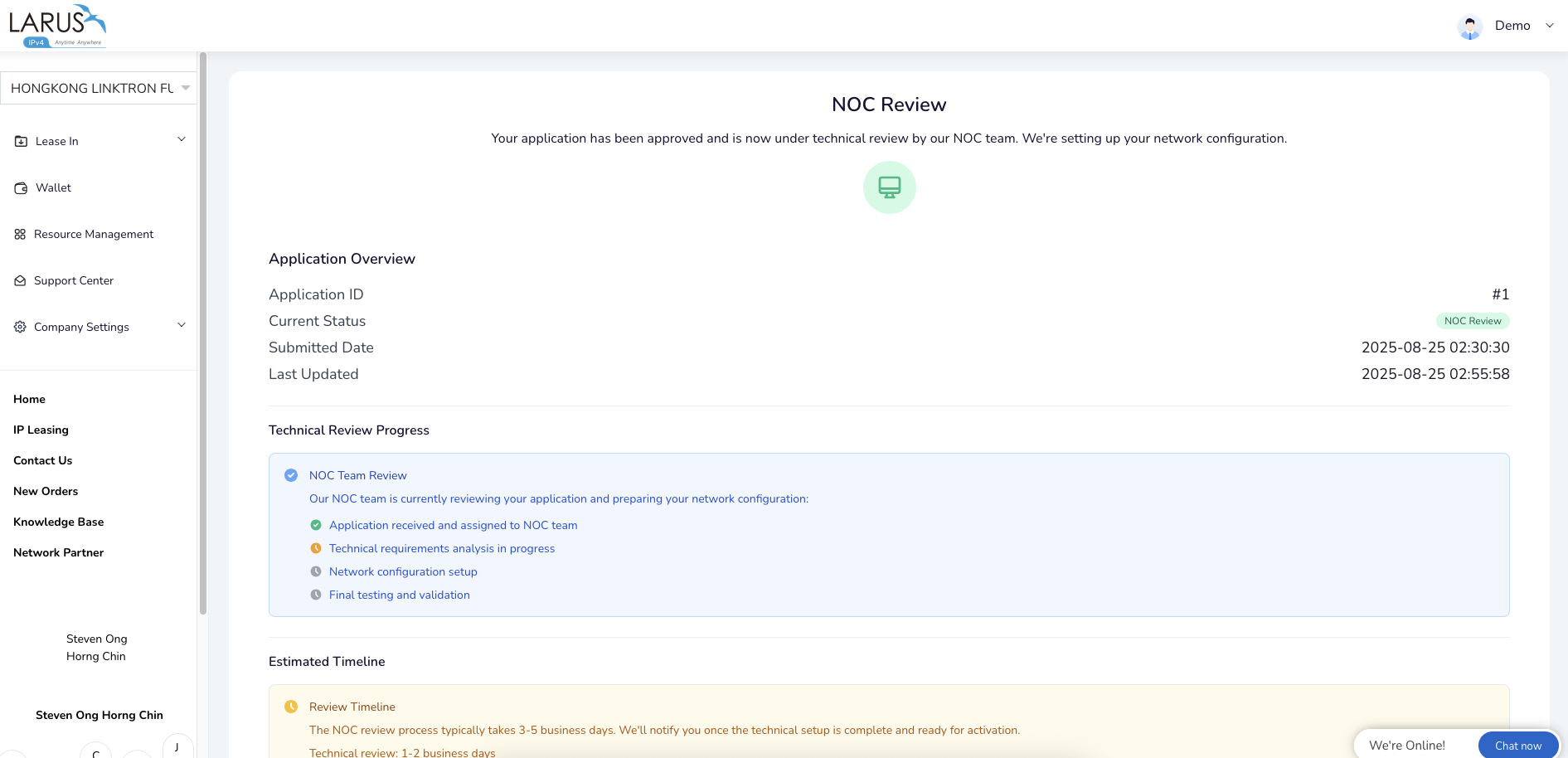Image resolution: width=1568 pixels, height=758 pixels.
Task: Click the Estimated Timeline heading
Action: [x=327, y=661]
